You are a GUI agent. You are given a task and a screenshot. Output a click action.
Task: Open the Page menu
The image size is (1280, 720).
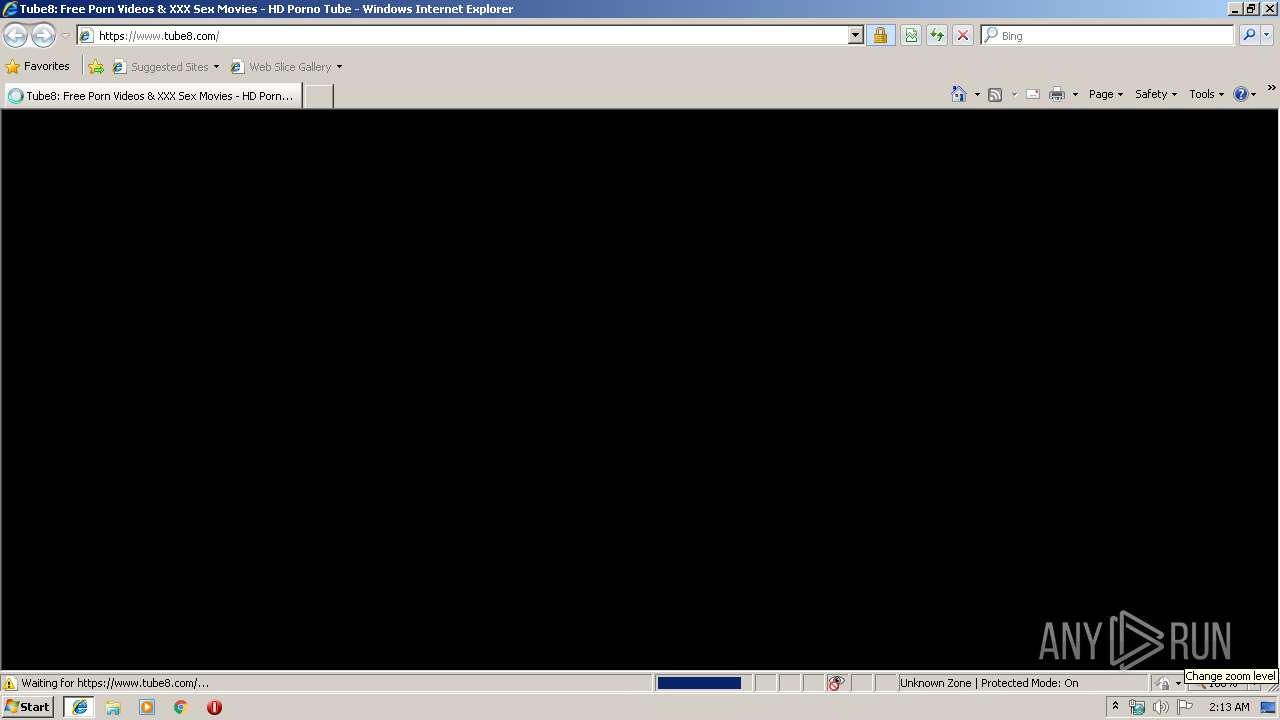click(1106, 94)
